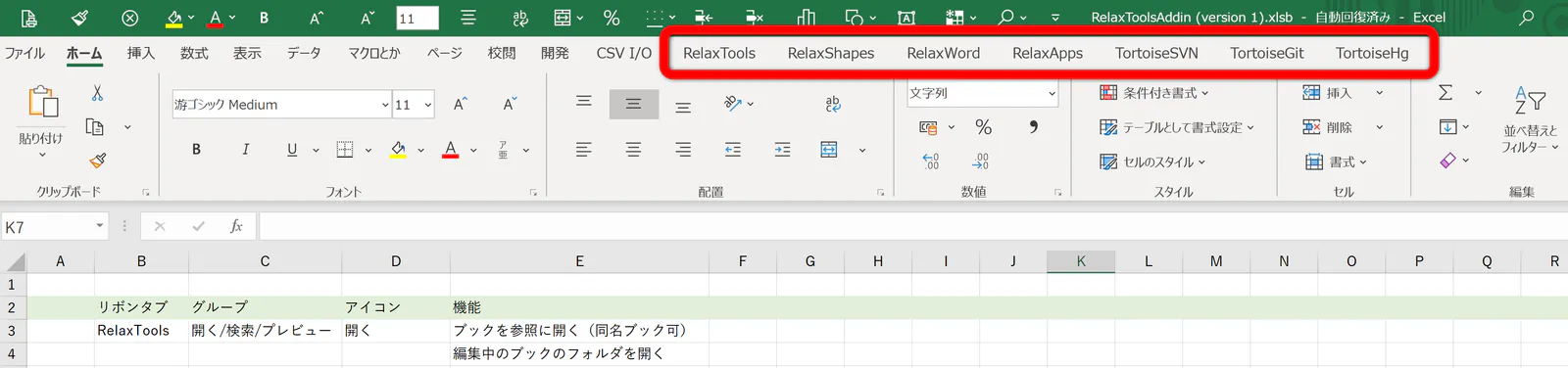Increase font size in the ribbon Font group
Screen dimensions: 1568x368
tap(460, 105)
